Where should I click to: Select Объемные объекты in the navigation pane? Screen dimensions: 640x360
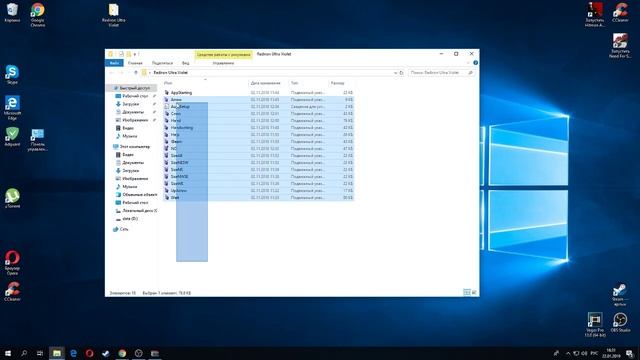(x=136, y=195)
